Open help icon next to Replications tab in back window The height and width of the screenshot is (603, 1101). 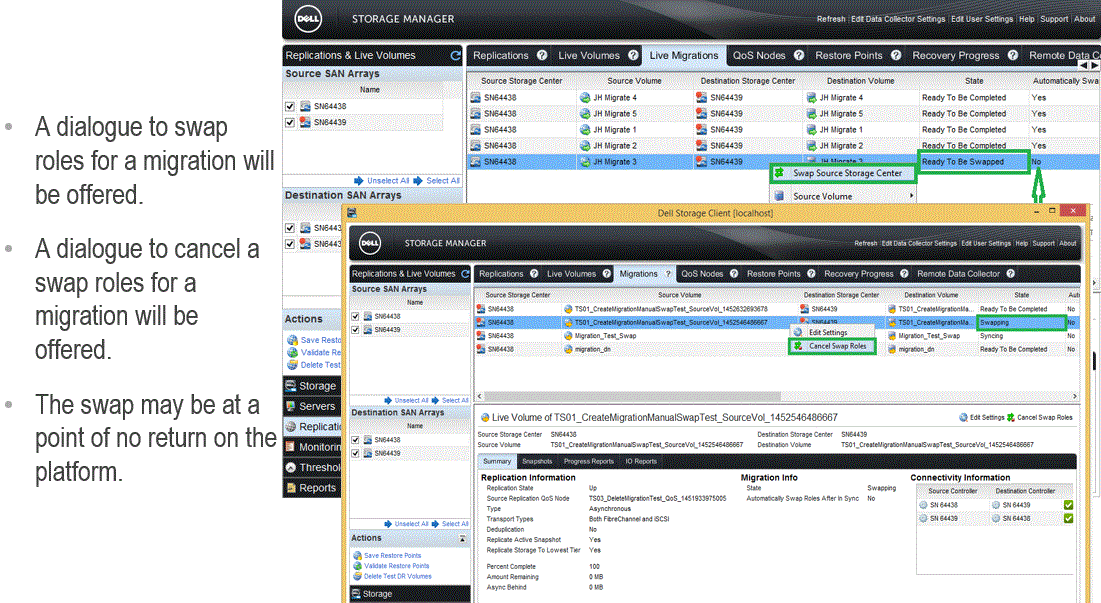coord(542,55)
